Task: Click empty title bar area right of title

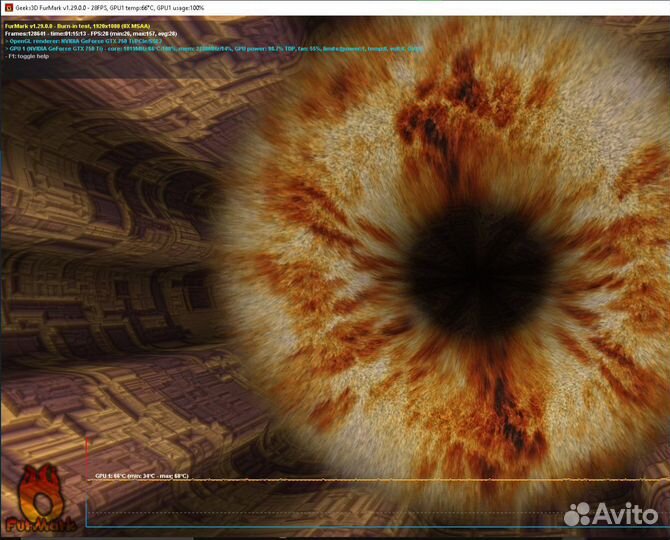Action: 450,7
